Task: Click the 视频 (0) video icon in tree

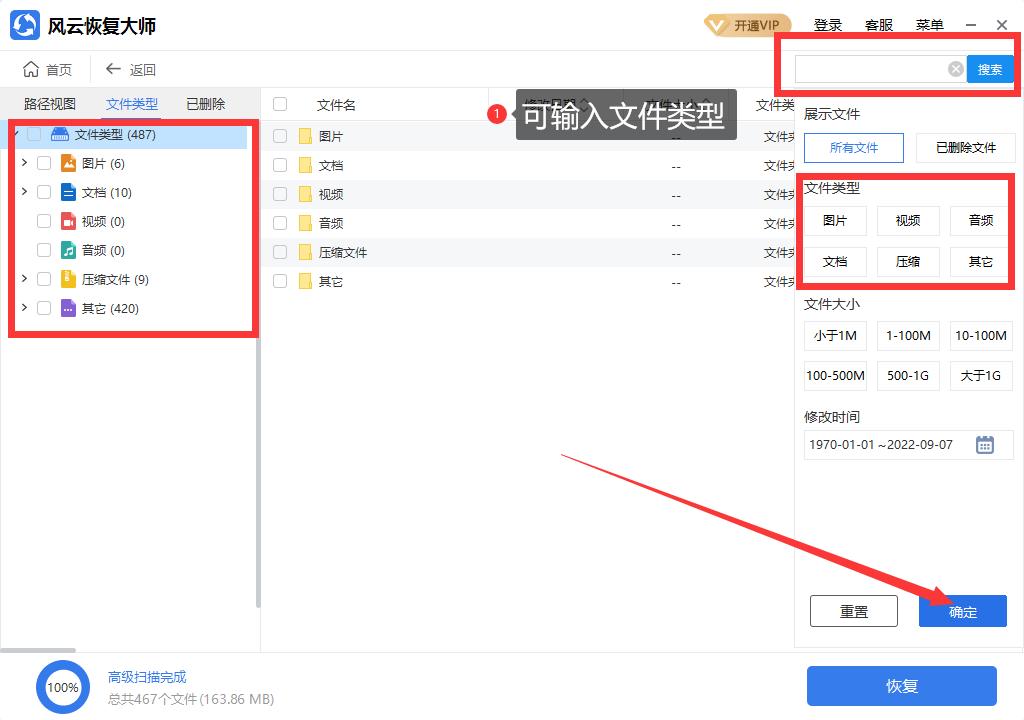Action: (69, 221)
